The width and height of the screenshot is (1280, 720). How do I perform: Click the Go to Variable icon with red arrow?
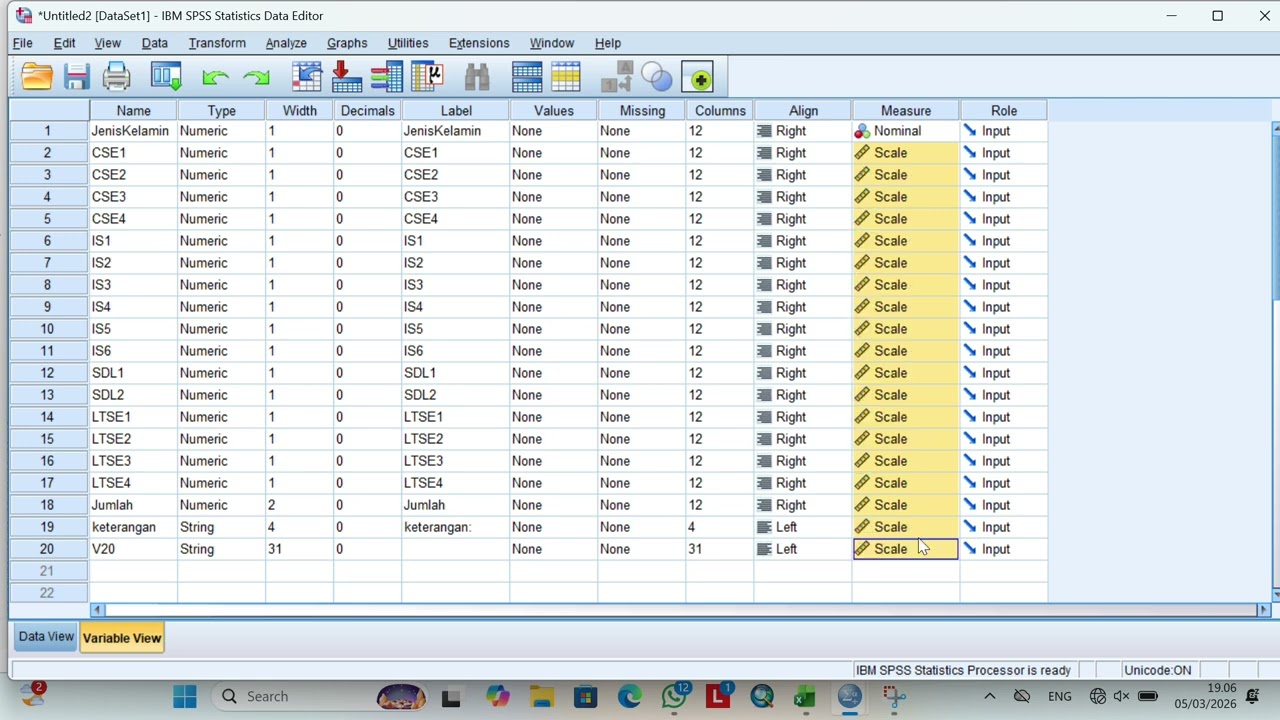tap(346, 77)
